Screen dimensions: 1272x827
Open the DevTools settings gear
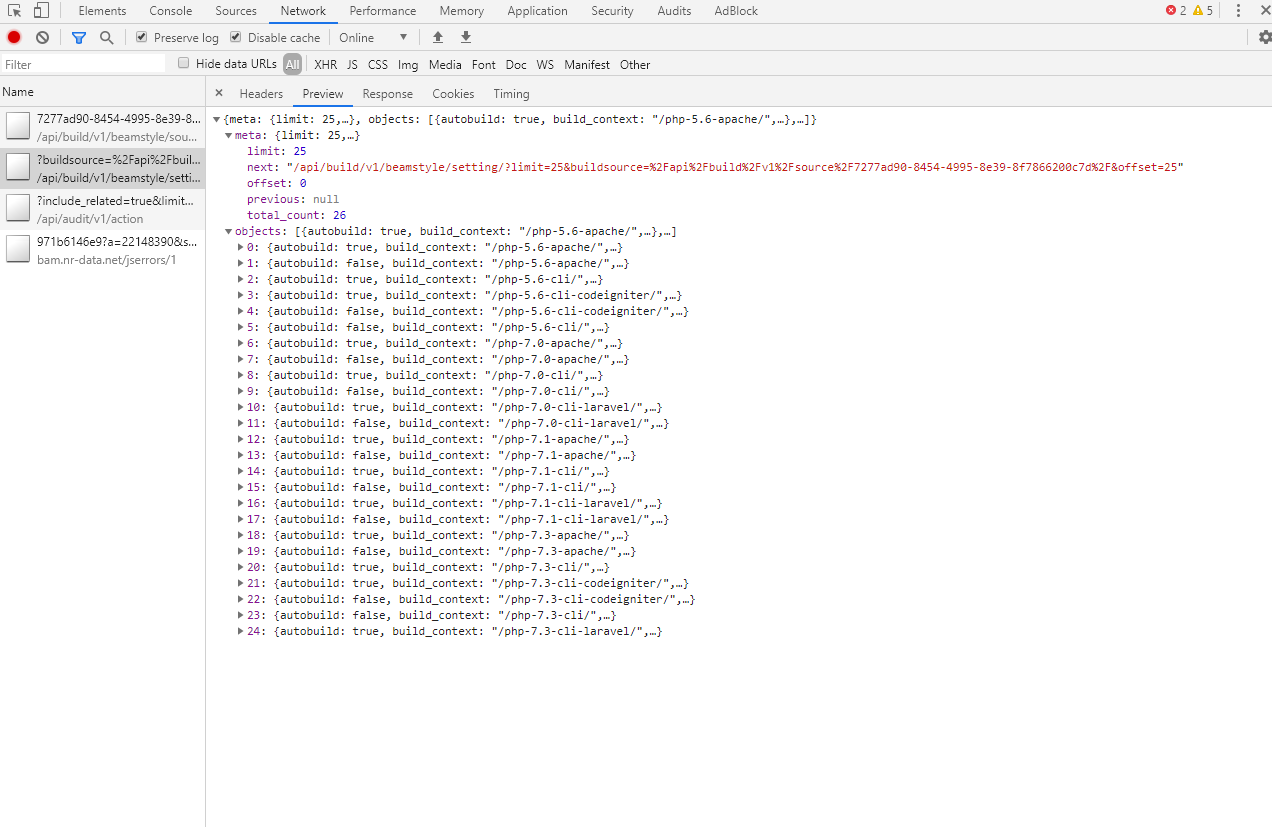(1264, 36)
